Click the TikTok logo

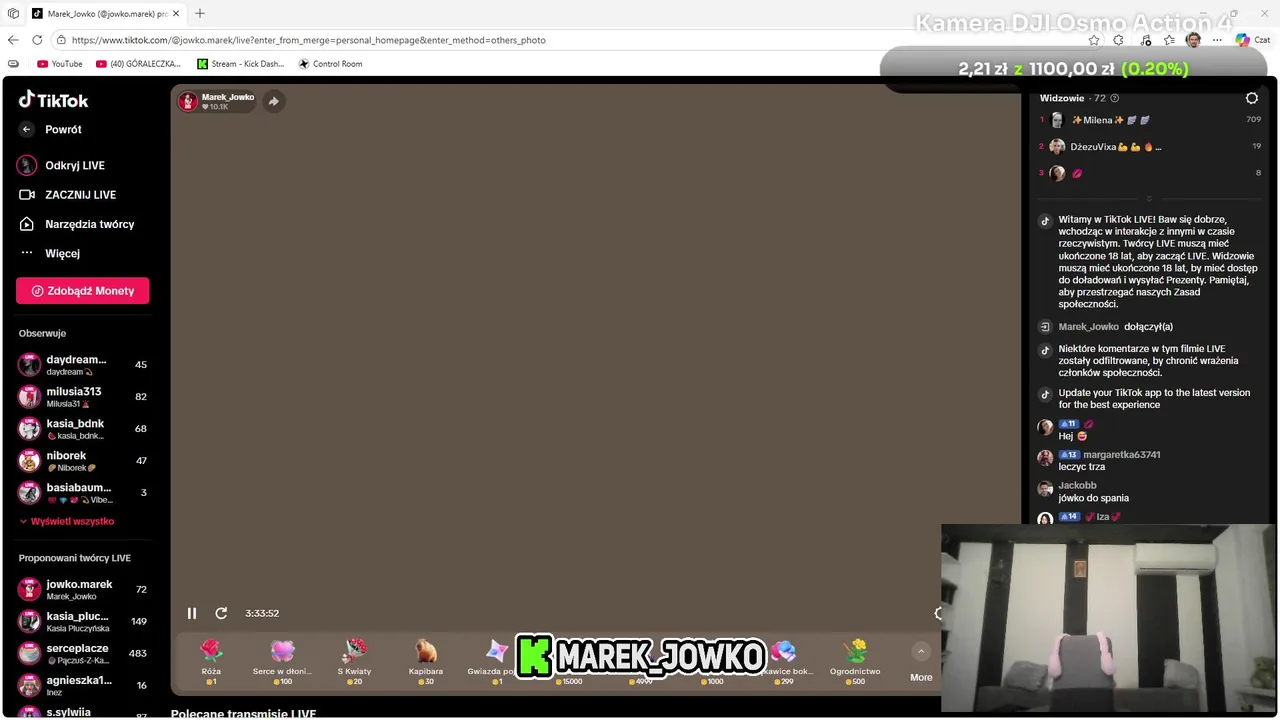[54, 100]
